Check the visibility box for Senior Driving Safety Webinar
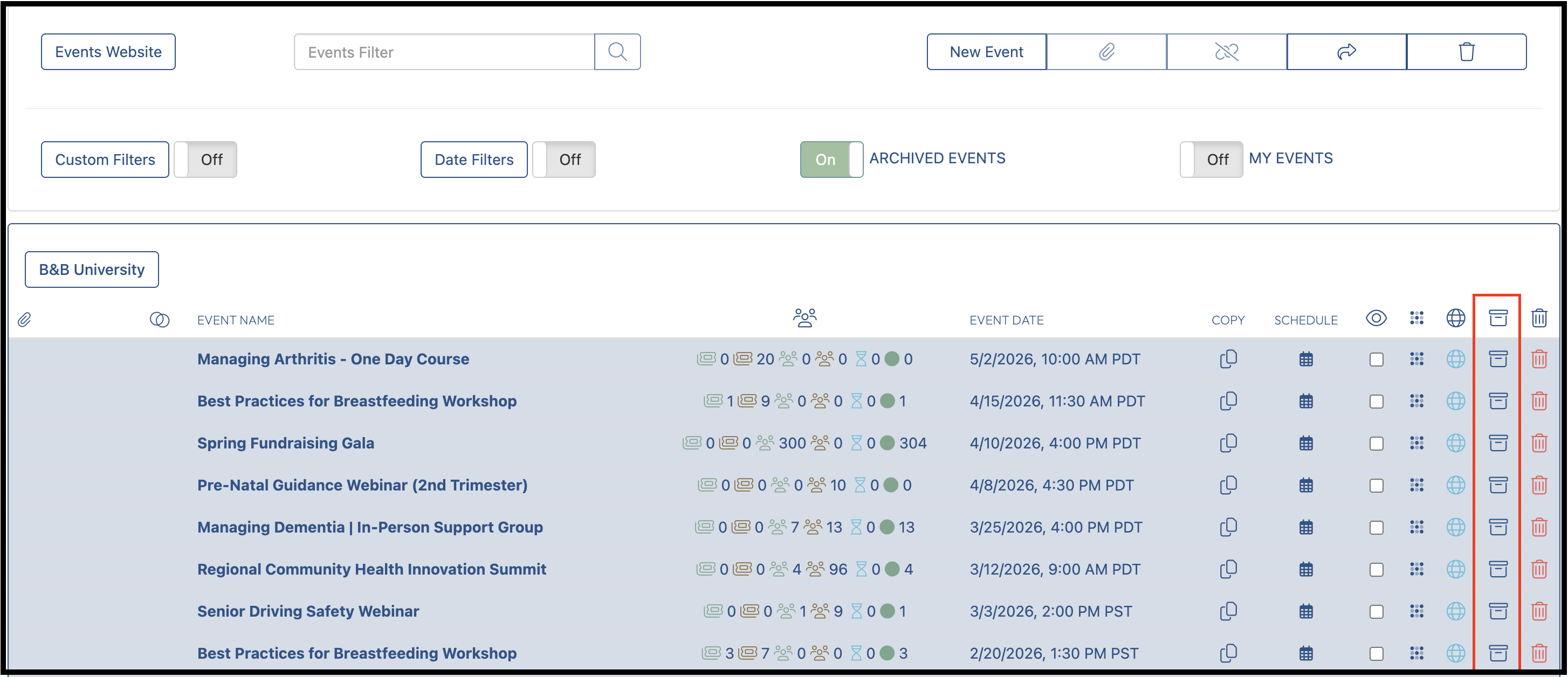1568x677 pixels. tap(1376, 612)
